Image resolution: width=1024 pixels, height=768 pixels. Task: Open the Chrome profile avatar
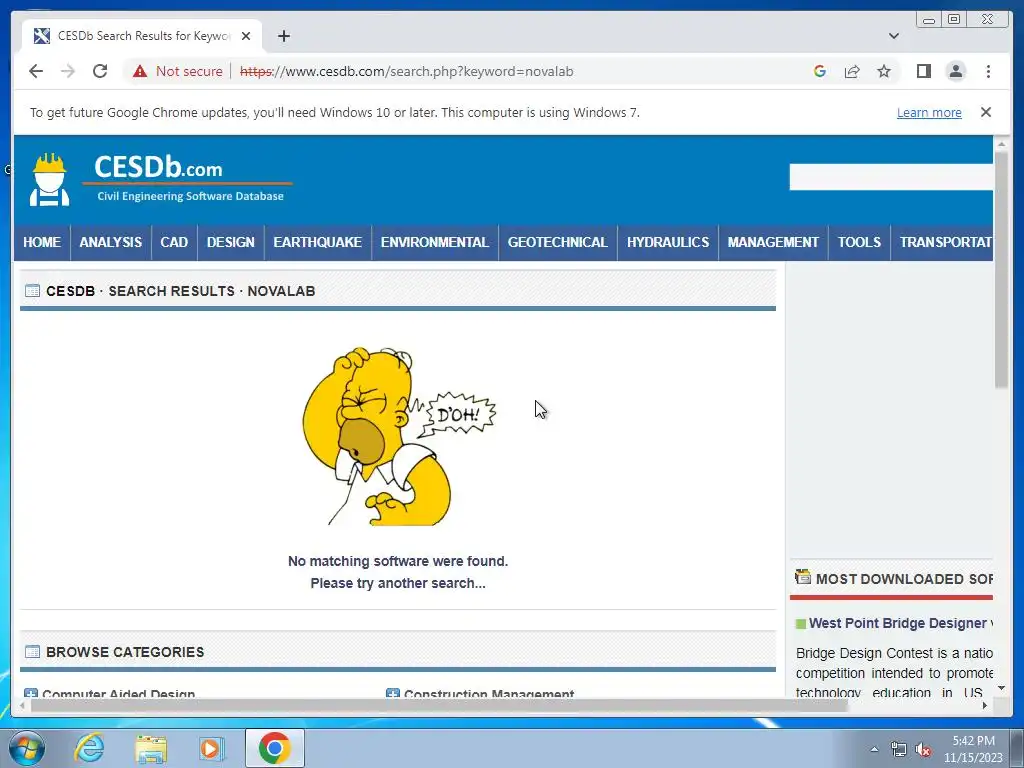pyautogui.click(x=955, y=71)
